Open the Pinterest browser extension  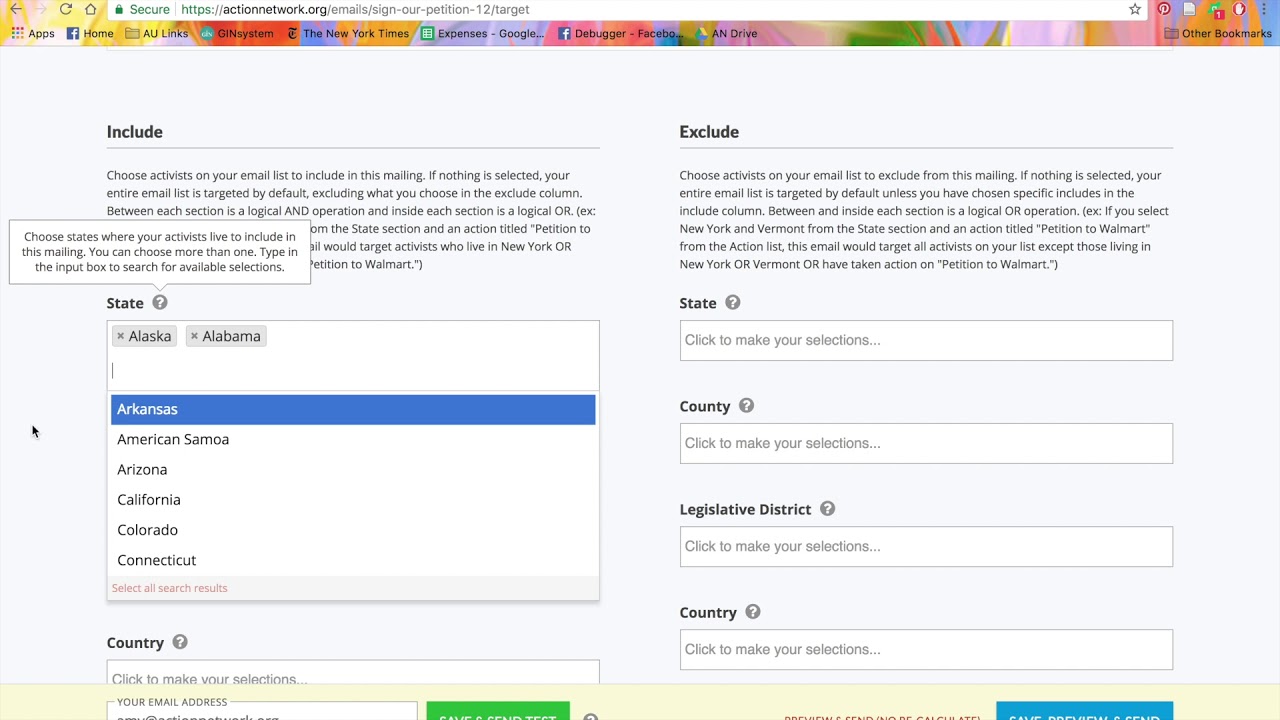(1164, 9)
